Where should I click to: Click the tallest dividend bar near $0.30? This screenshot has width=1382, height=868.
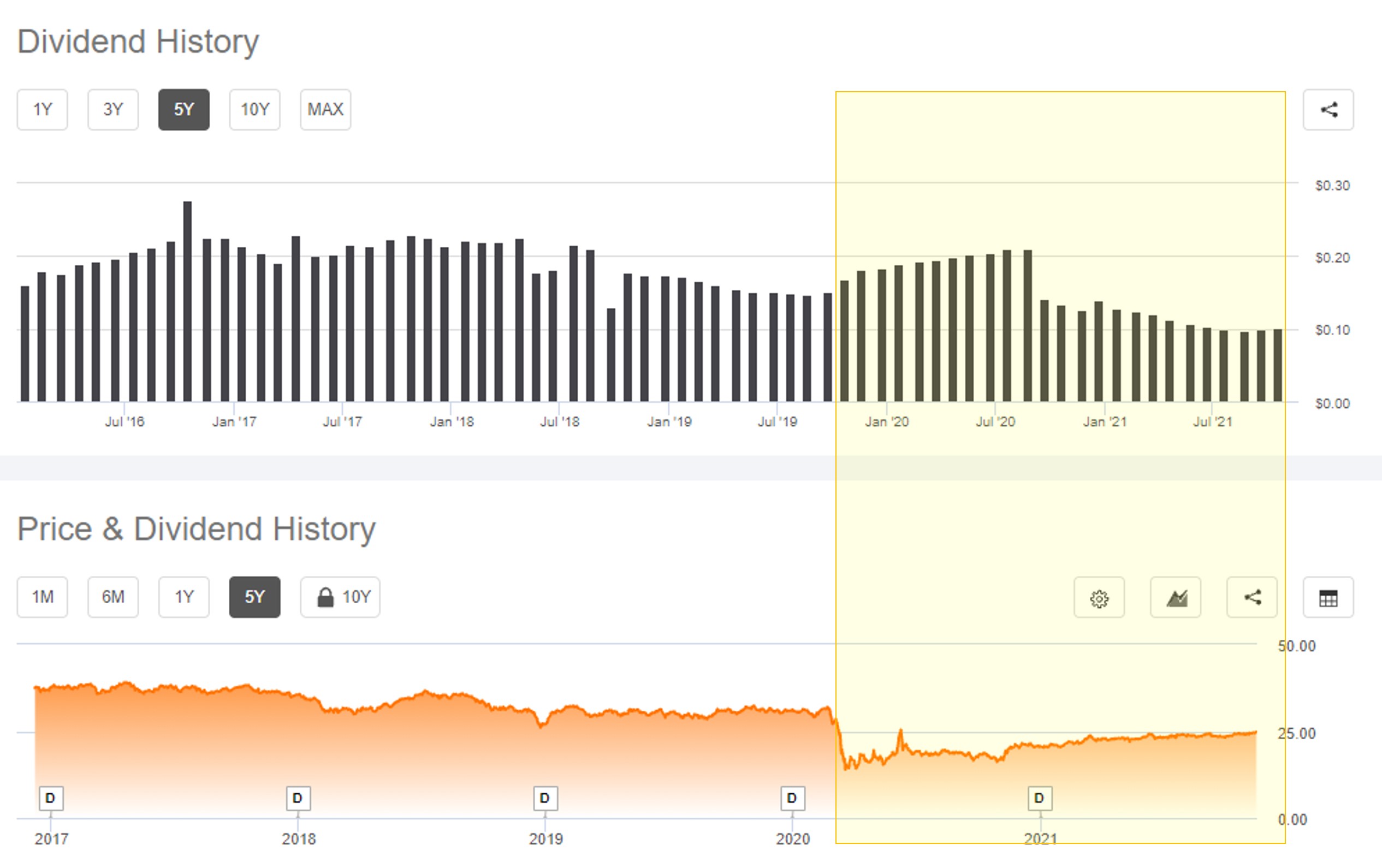(x=188, y=301)
